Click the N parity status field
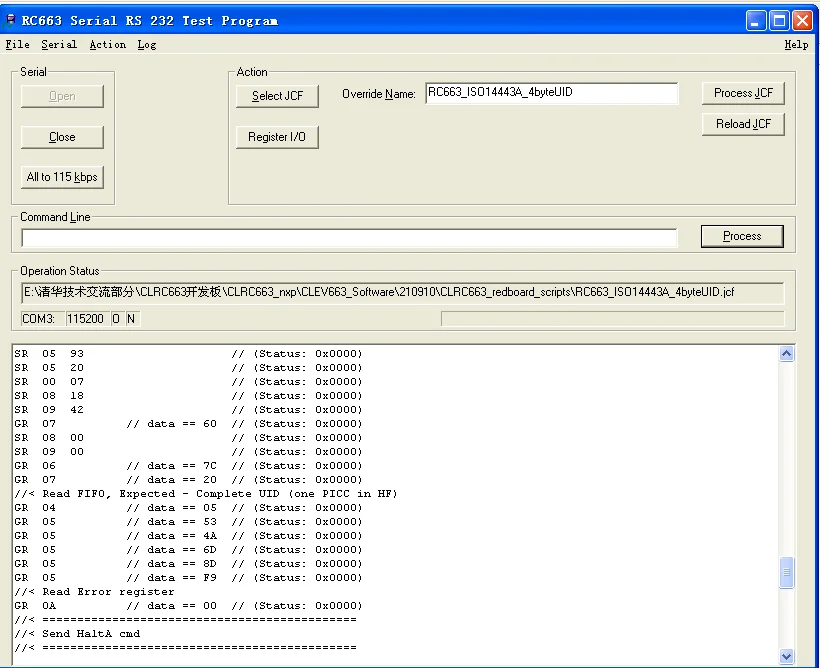 [x=133, y=319]
